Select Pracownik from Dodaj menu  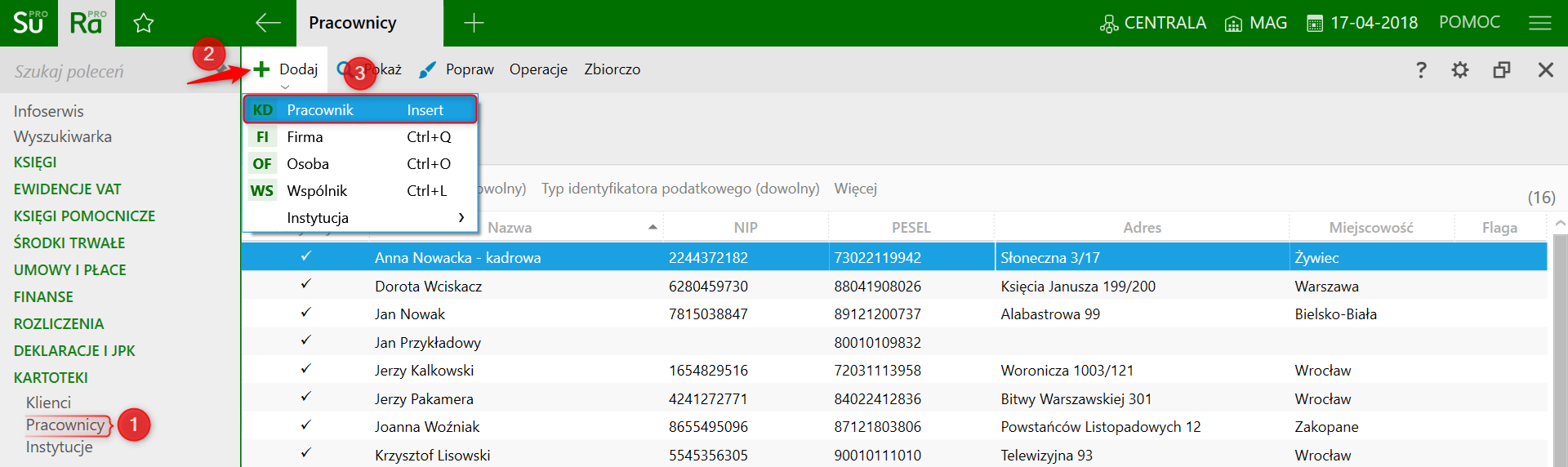[x=360, y=109]
